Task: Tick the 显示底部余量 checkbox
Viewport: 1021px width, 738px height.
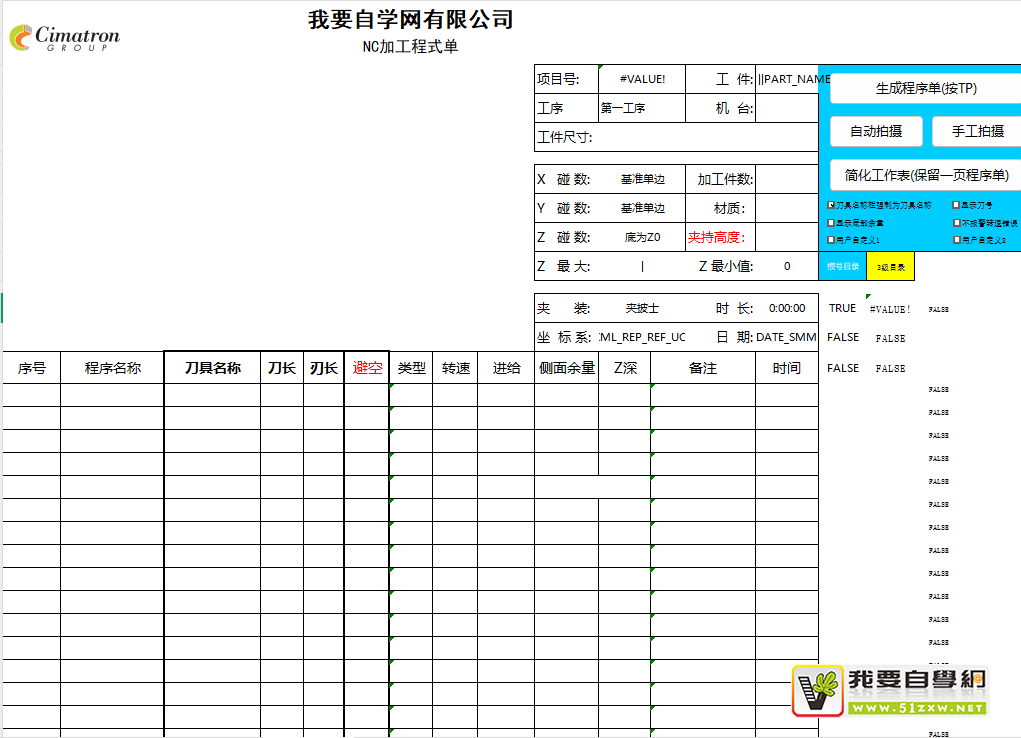Action: coord(832,223)
